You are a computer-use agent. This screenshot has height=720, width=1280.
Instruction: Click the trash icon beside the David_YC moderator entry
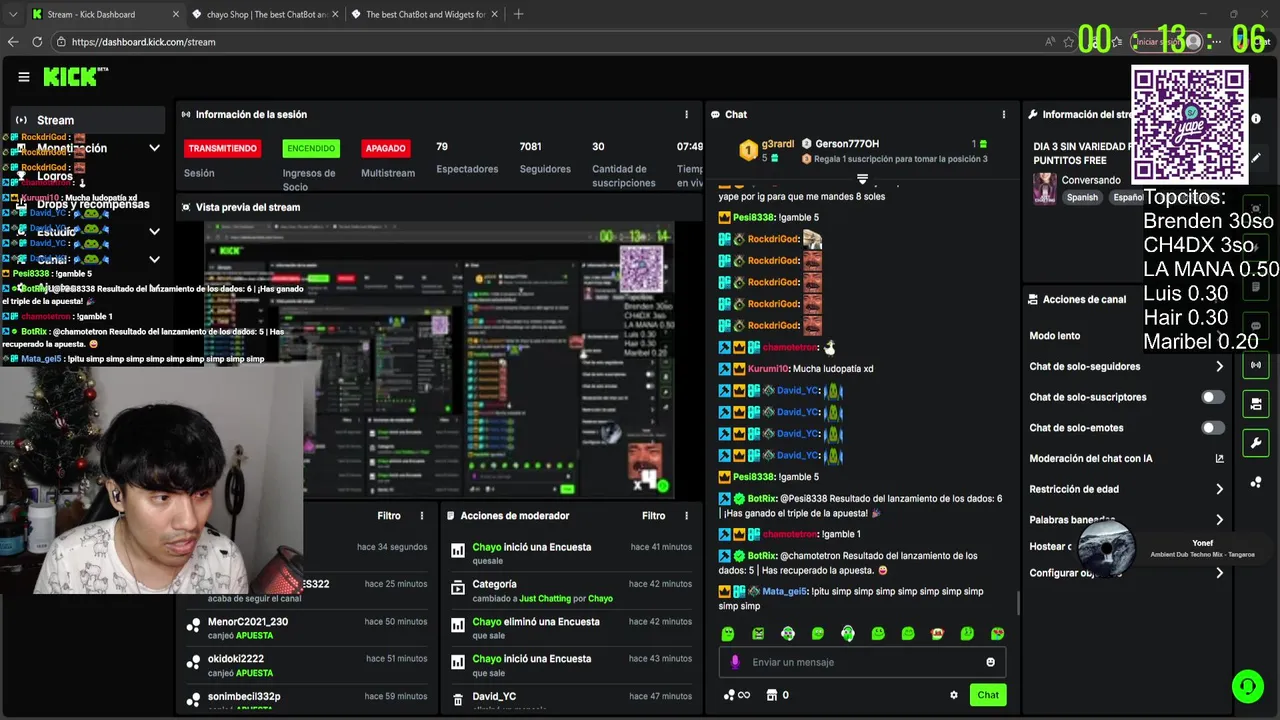click(458, 700)
